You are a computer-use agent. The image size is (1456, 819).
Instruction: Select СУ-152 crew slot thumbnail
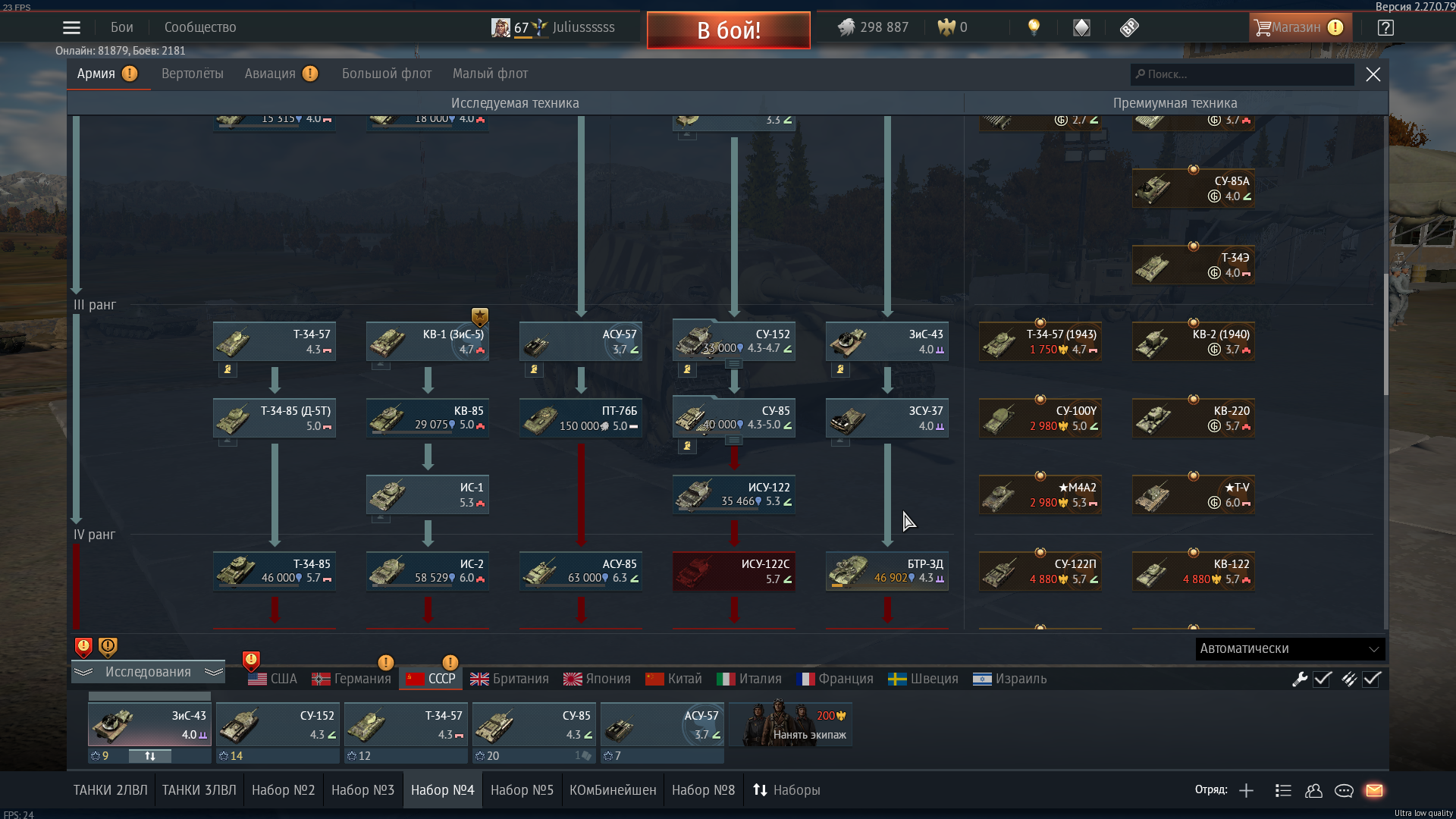[278, 724]
